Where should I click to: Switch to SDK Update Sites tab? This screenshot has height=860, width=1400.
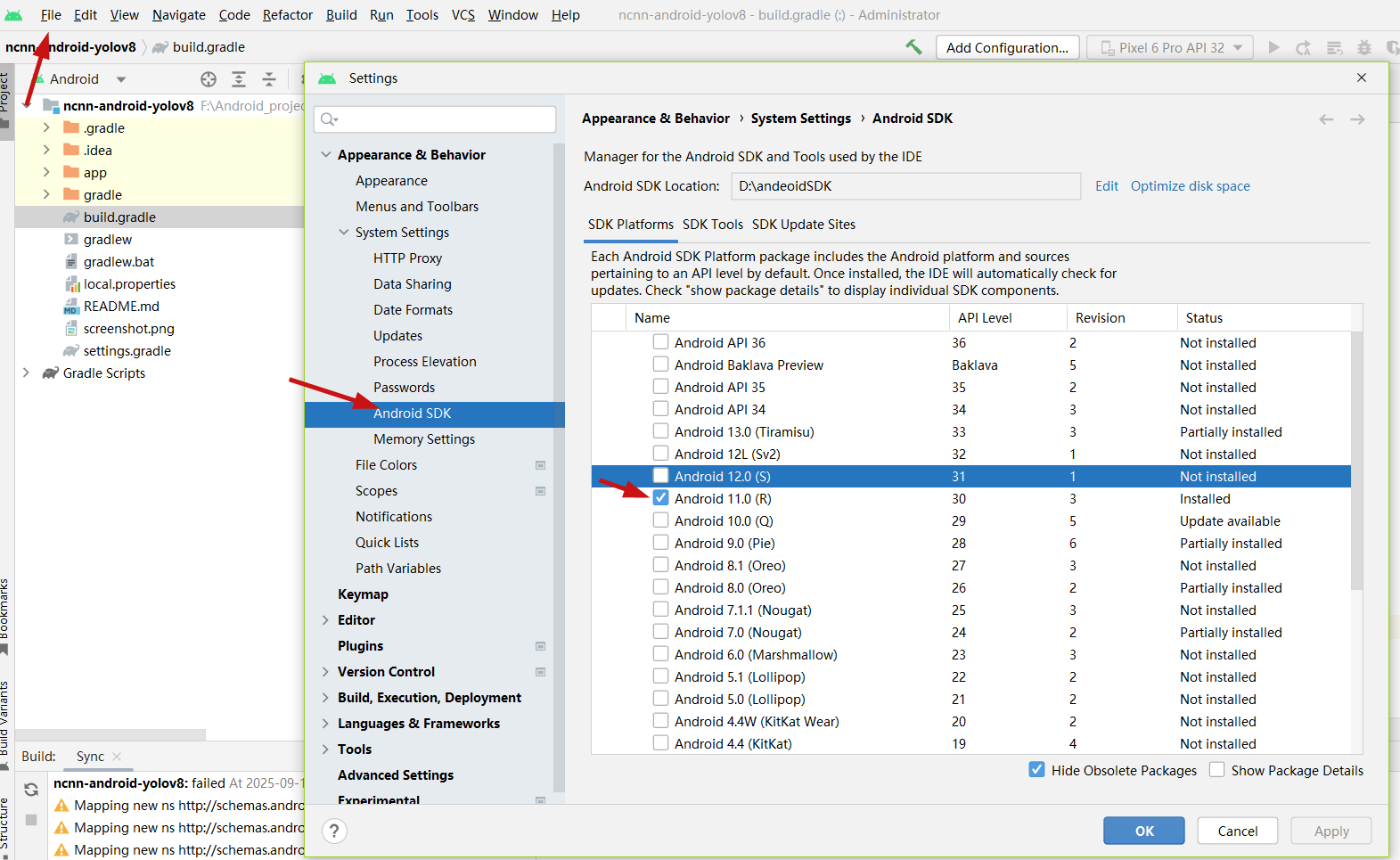pos(804,225)
